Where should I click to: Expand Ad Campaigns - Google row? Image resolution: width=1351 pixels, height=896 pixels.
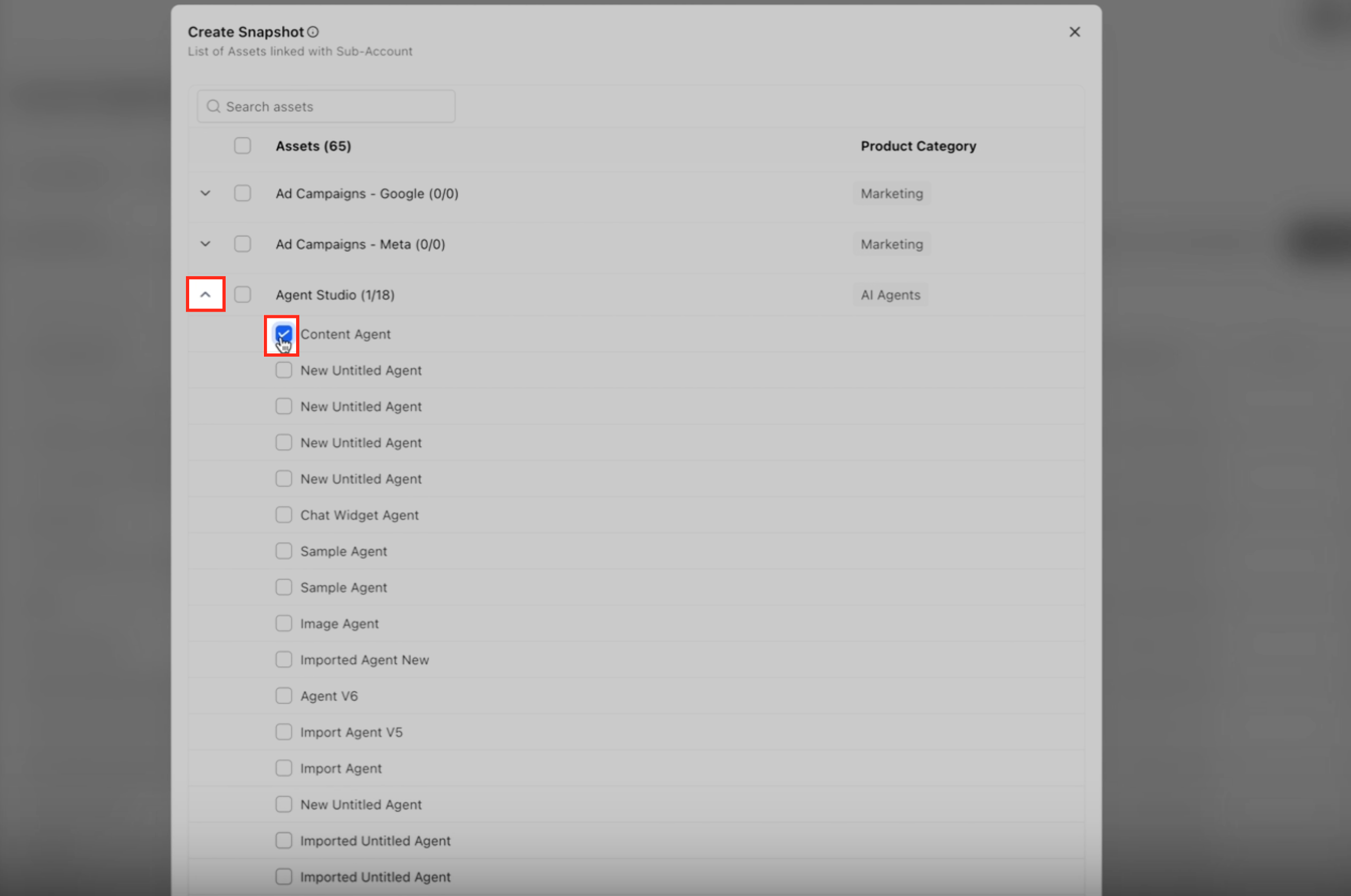point(205,194)
